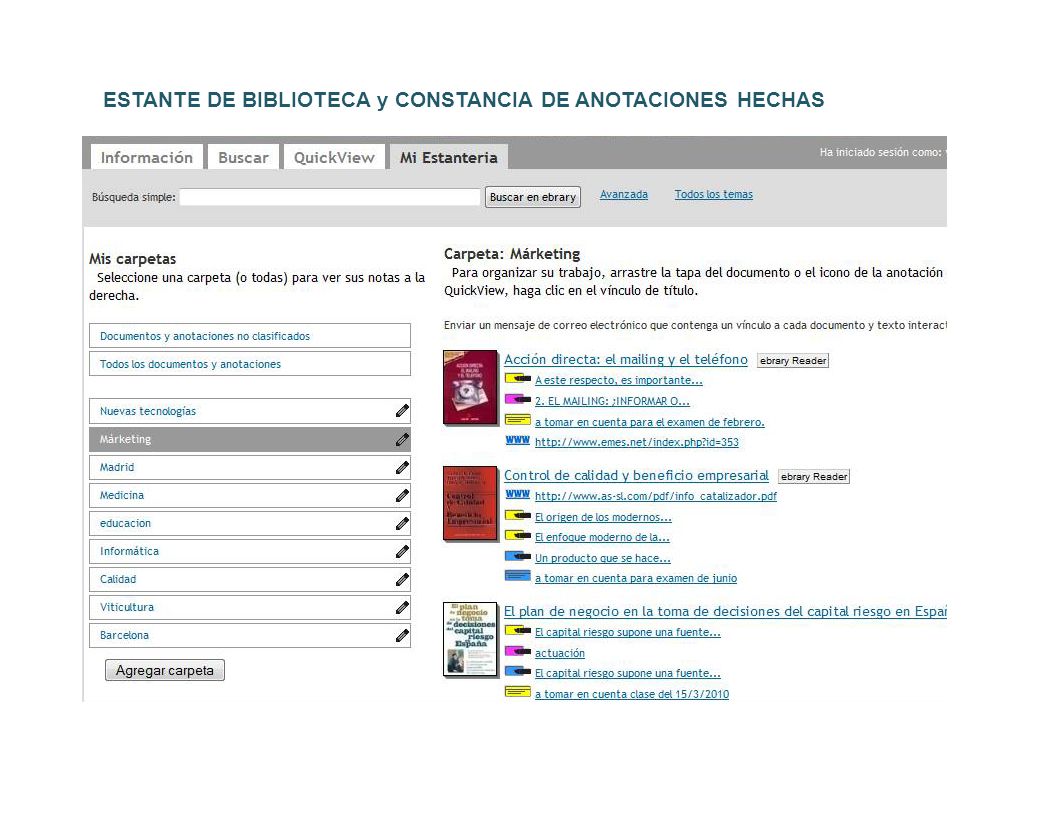Image resolution: width=1056 pixels, height=816 pixels.
Task: Click the Viticultura folder pencil icon
Action: [x=402, y=607]
